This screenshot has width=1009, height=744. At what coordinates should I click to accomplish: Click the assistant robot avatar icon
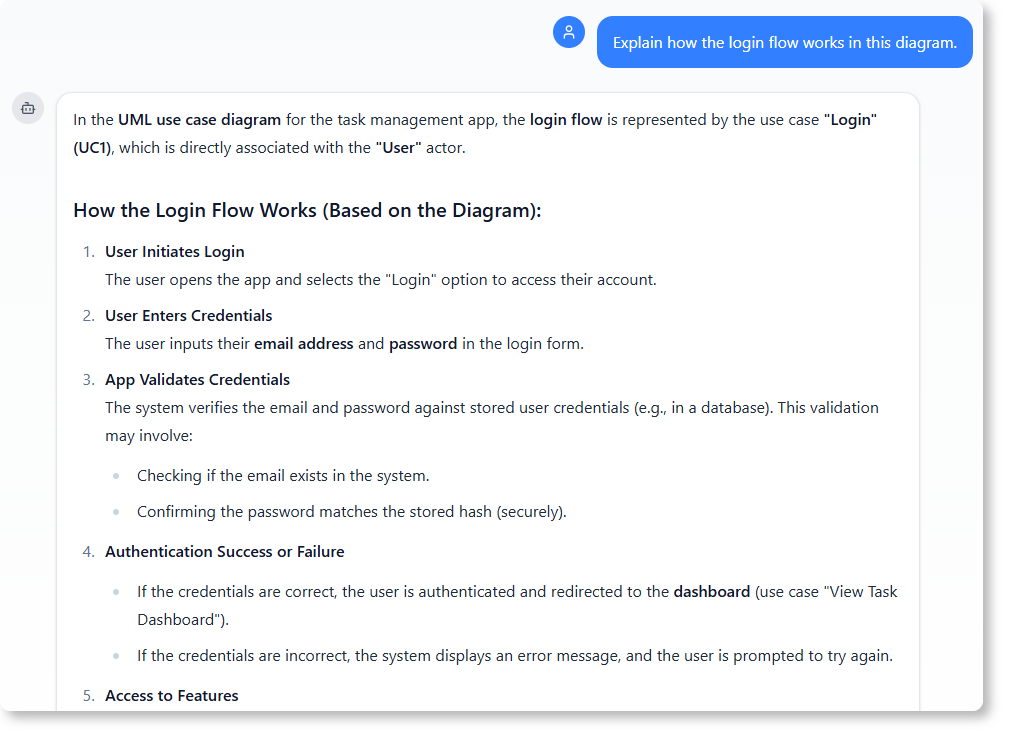[28, 108]
